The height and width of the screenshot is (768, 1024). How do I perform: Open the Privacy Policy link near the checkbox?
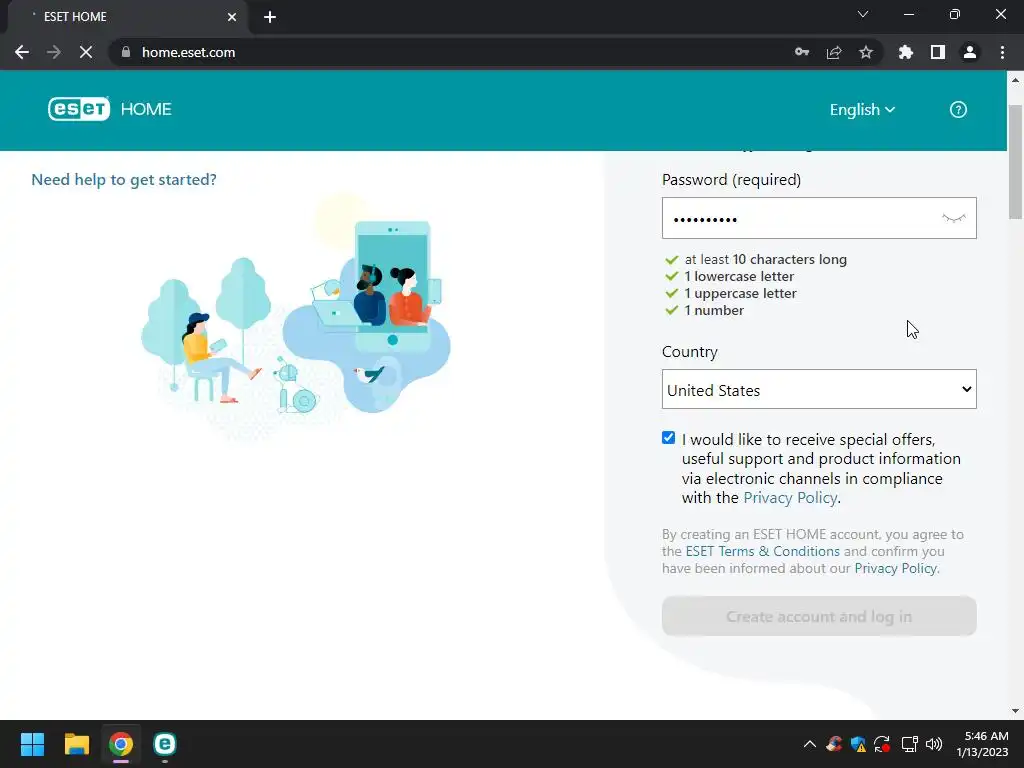[x=790, y=498]
